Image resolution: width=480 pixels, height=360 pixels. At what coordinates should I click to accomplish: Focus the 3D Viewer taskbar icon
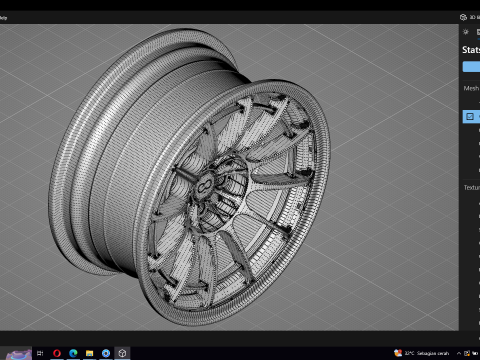(122, 353)
